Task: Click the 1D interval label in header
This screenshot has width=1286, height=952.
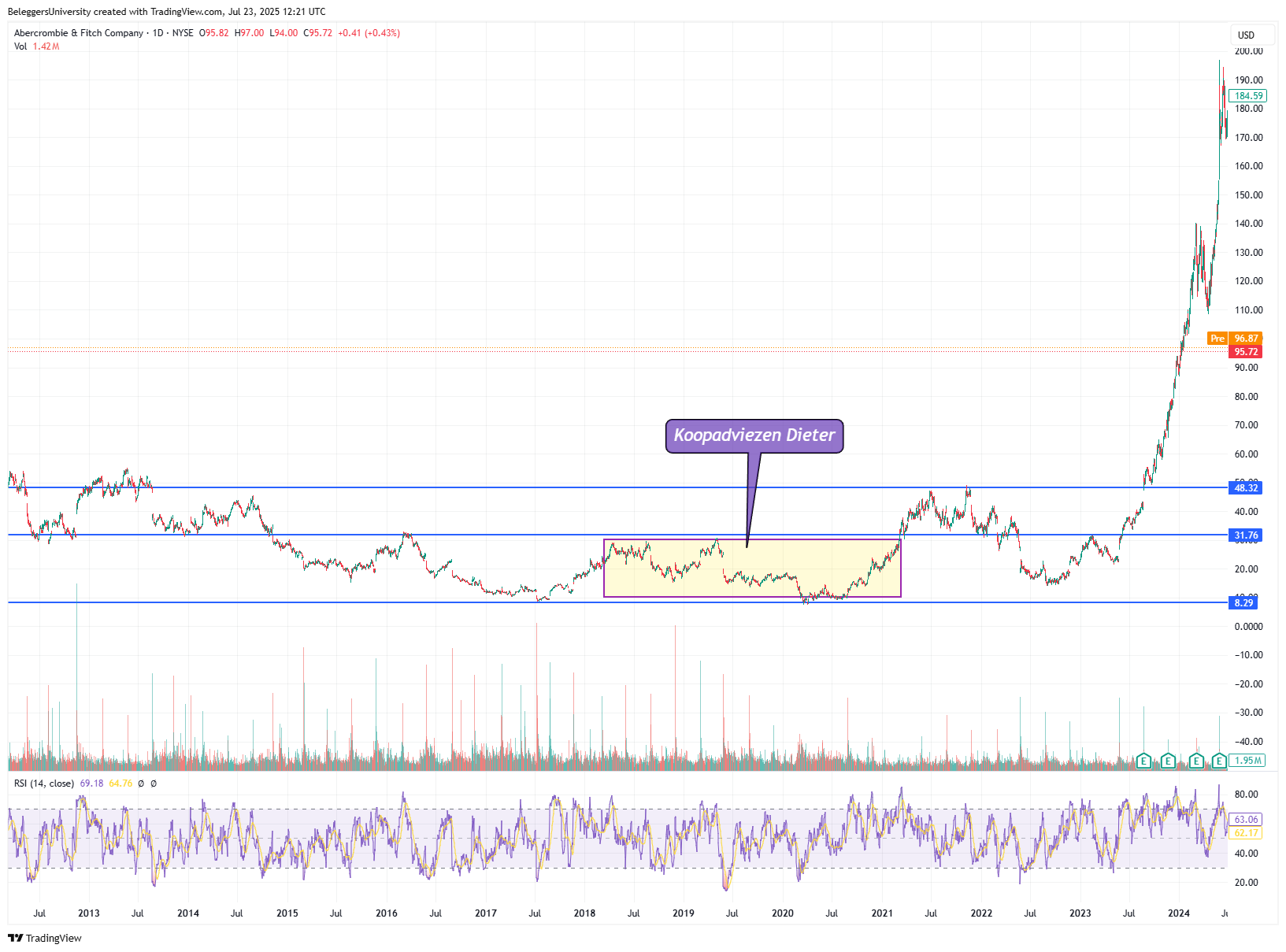Action: (x=158, y=33)
